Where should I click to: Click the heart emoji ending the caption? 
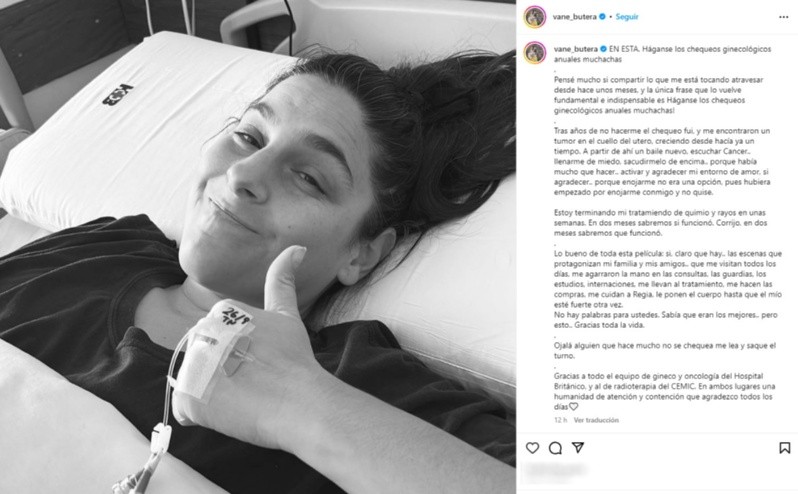point(574,406)
